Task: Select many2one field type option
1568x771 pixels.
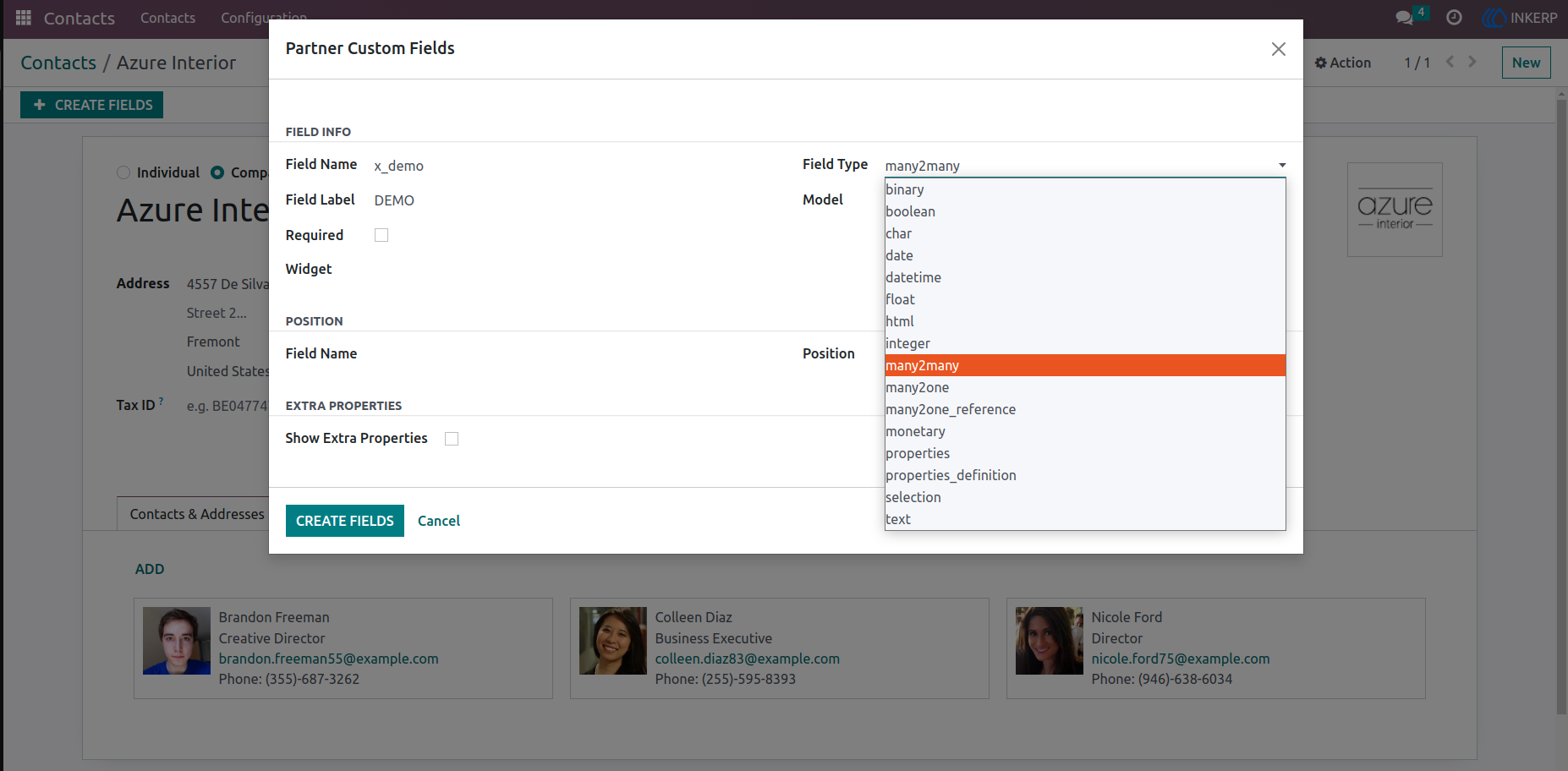Action: coord(1085,387)
